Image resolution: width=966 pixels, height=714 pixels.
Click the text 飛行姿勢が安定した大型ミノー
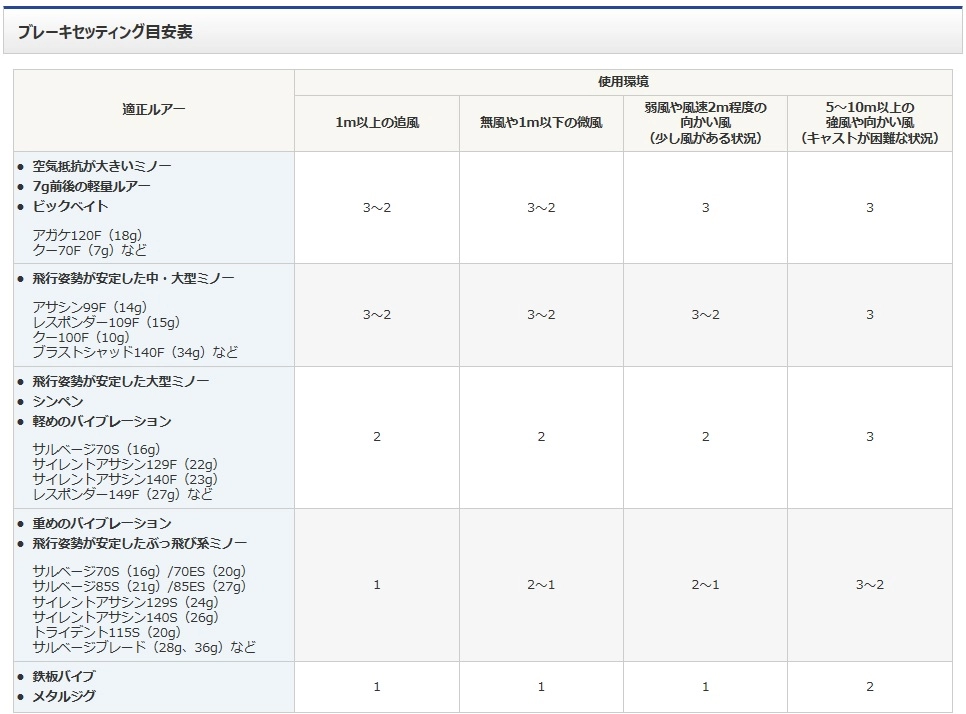[x=121, y=381]
